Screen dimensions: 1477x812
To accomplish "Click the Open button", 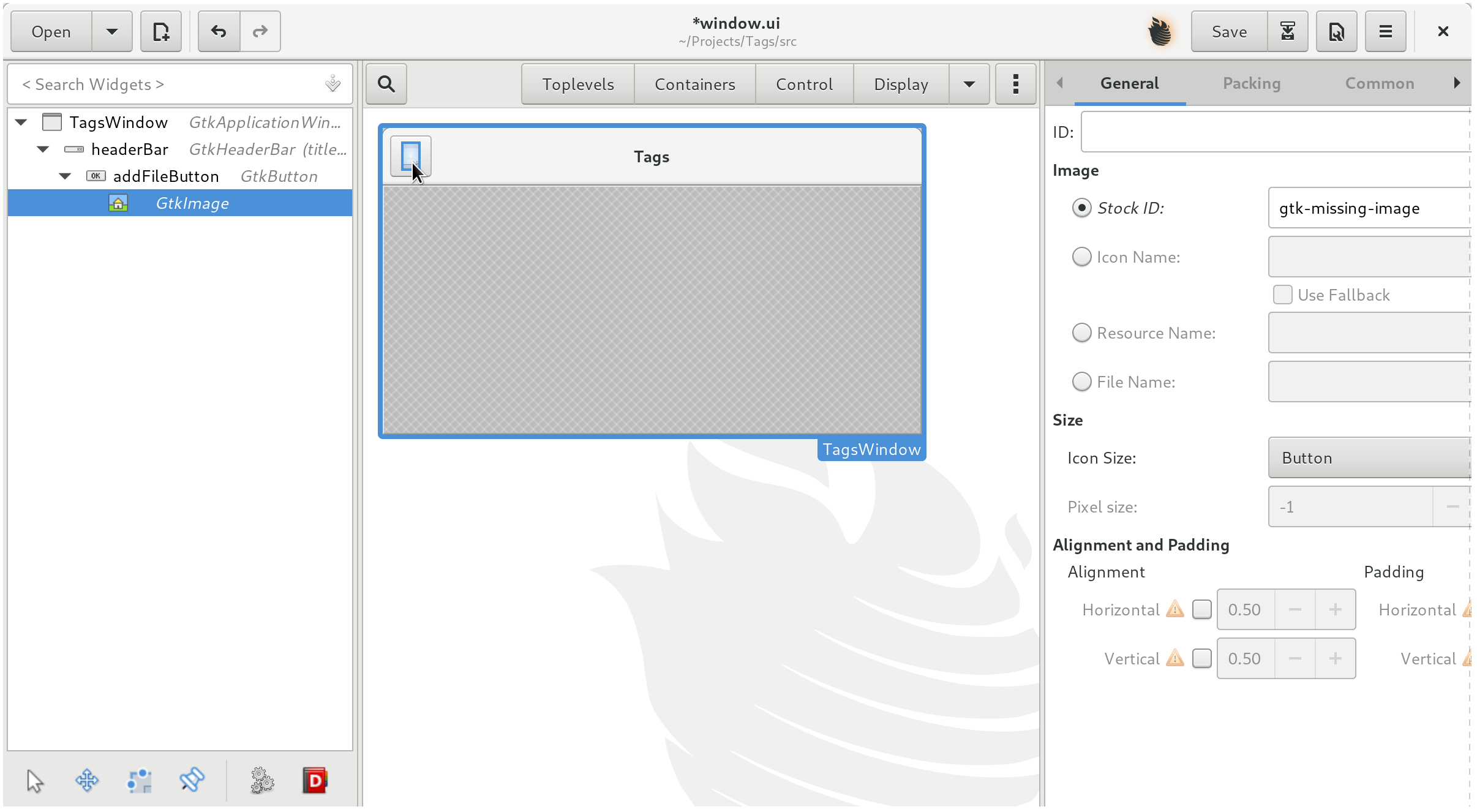I will pyautogui.click(x=51, y=31).
